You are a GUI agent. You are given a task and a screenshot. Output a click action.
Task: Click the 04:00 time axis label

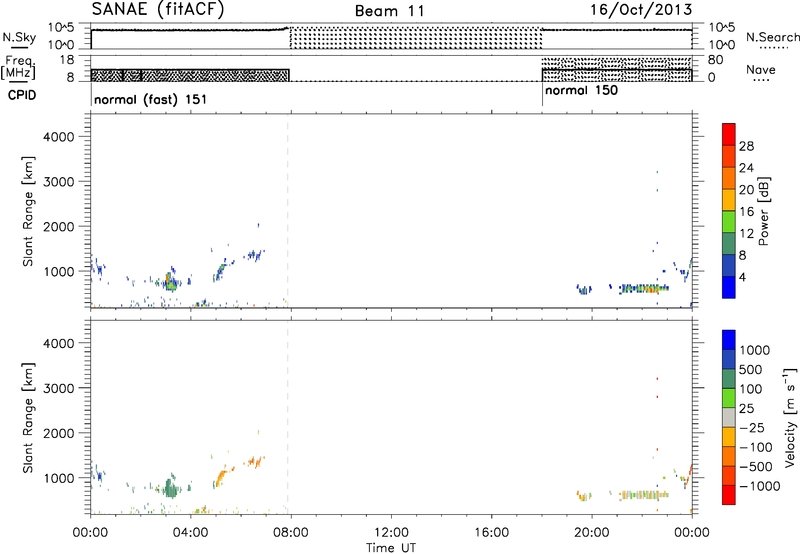point(190,533)
